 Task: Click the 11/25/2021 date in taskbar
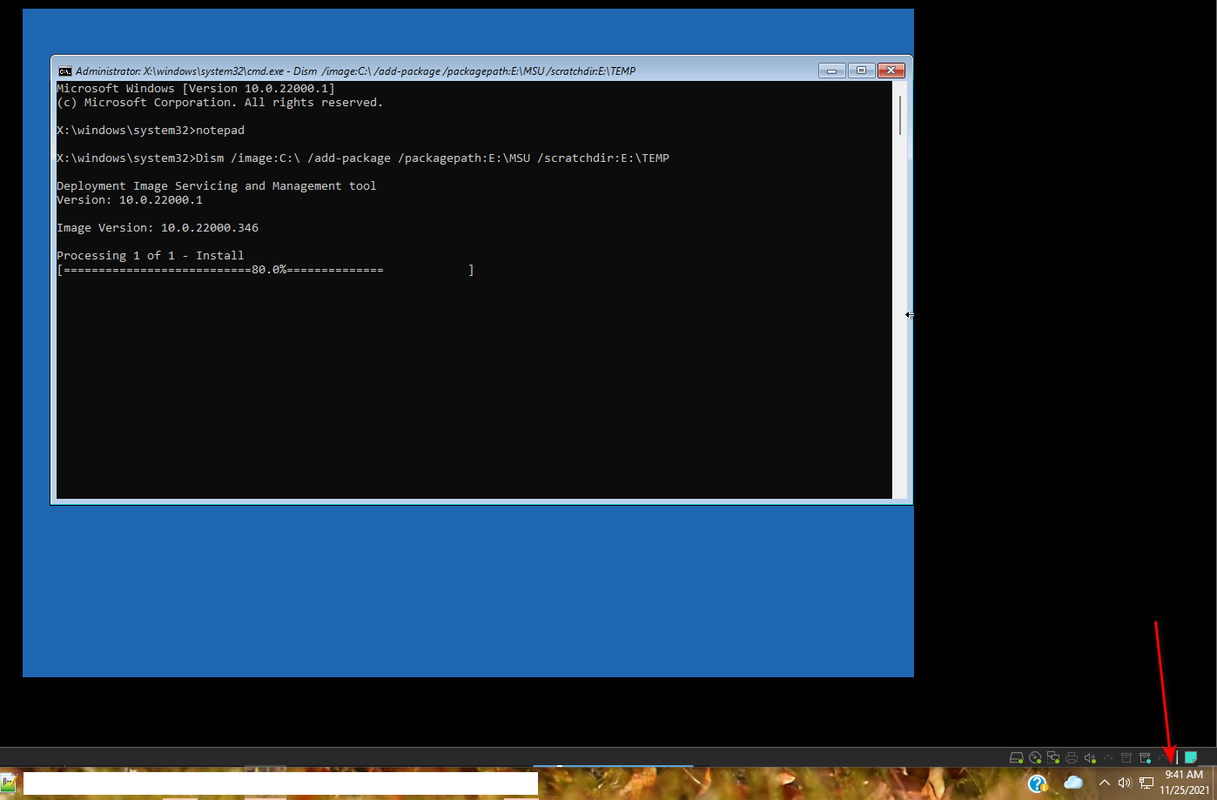[1185, 790]
